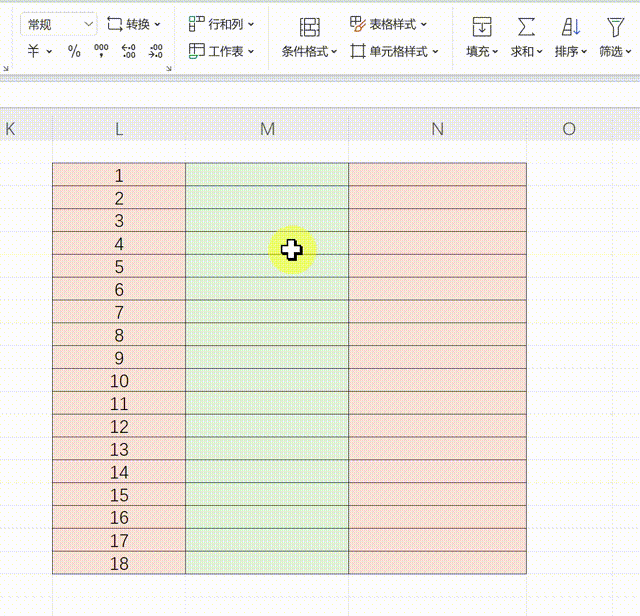Select cell containing 13
Image resolution: width=640 pixels, height=616 pixels.
click(x=119, y=449)
